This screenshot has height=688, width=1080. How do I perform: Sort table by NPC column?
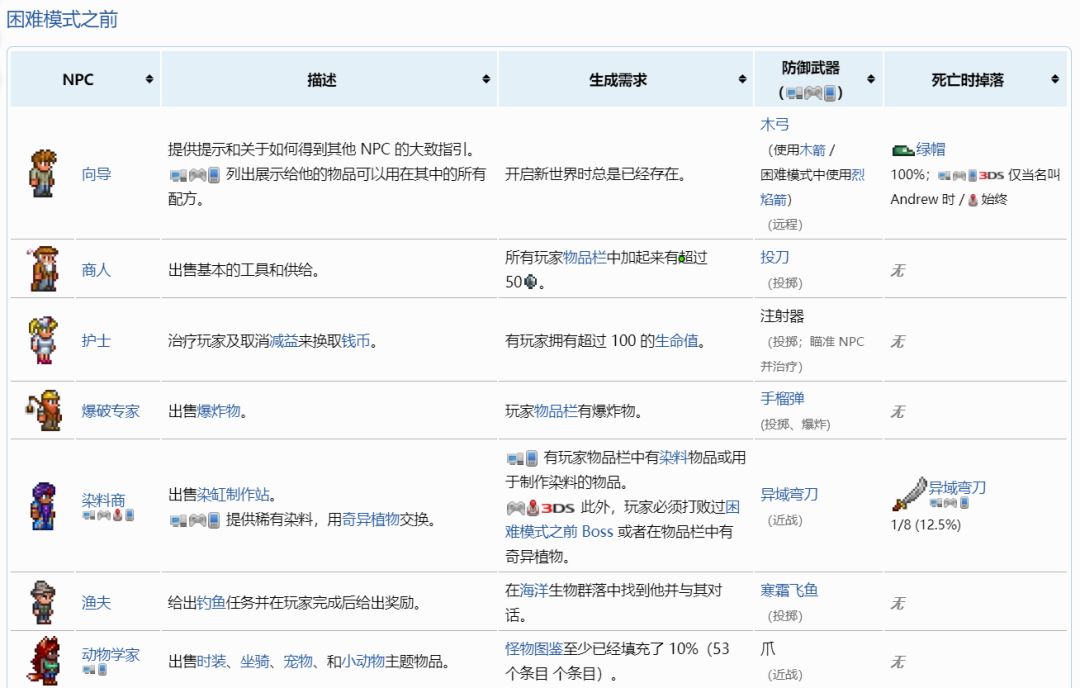149,79
